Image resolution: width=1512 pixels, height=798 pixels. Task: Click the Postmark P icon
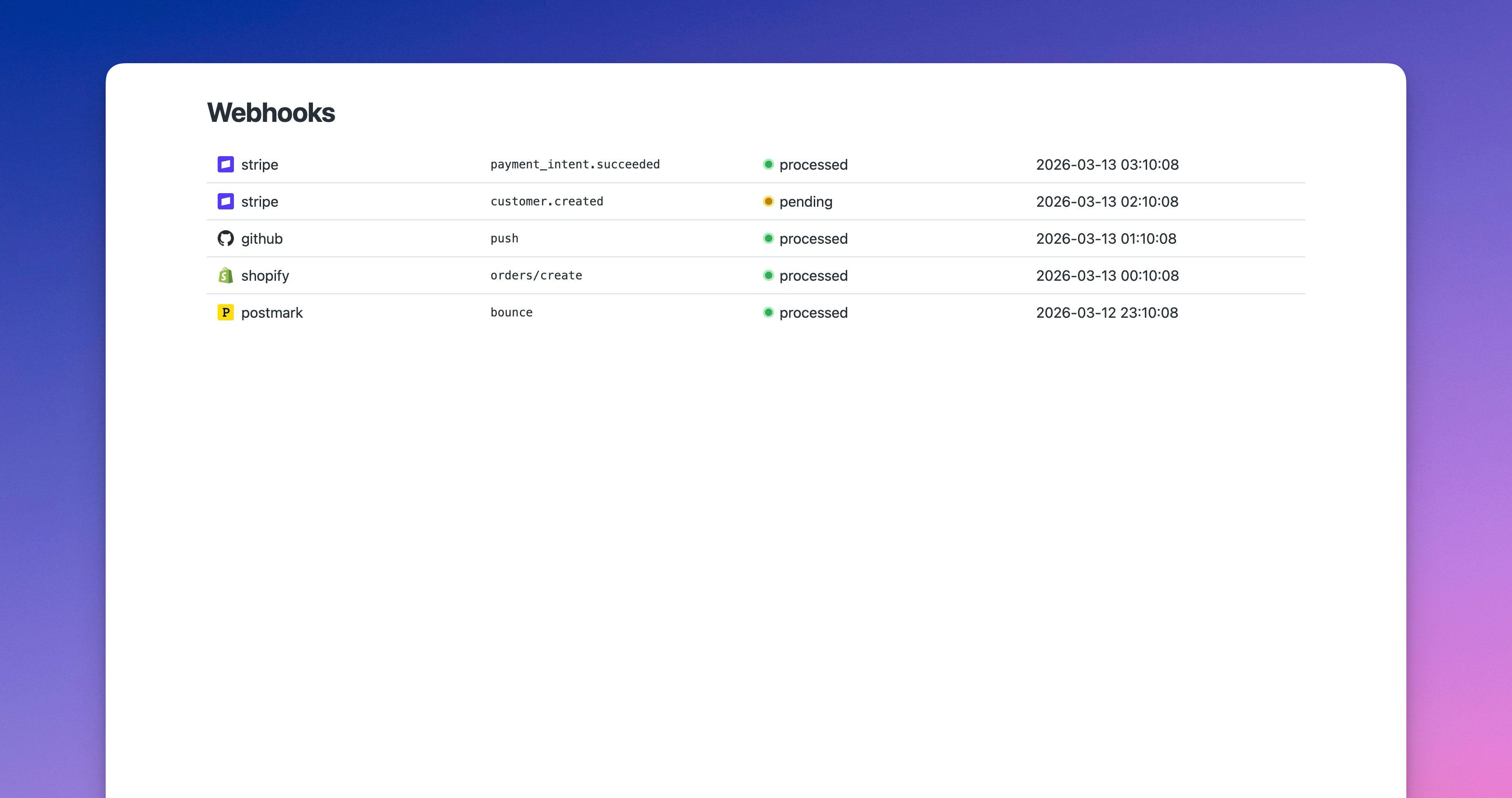(x=225, y=312)
